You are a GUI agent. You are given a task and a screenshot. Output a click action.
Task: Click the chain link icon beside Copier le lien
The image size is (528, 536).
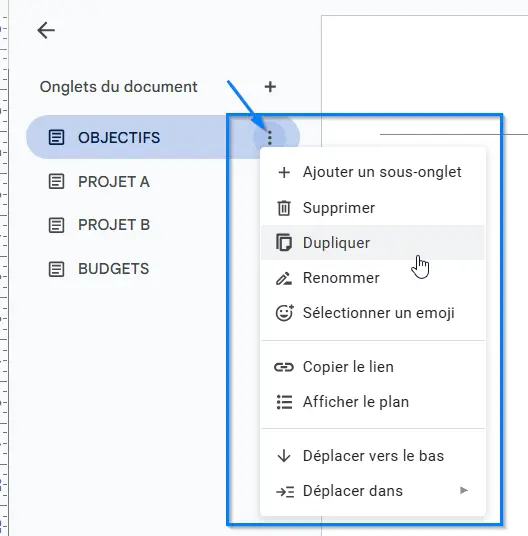[284, 367]
